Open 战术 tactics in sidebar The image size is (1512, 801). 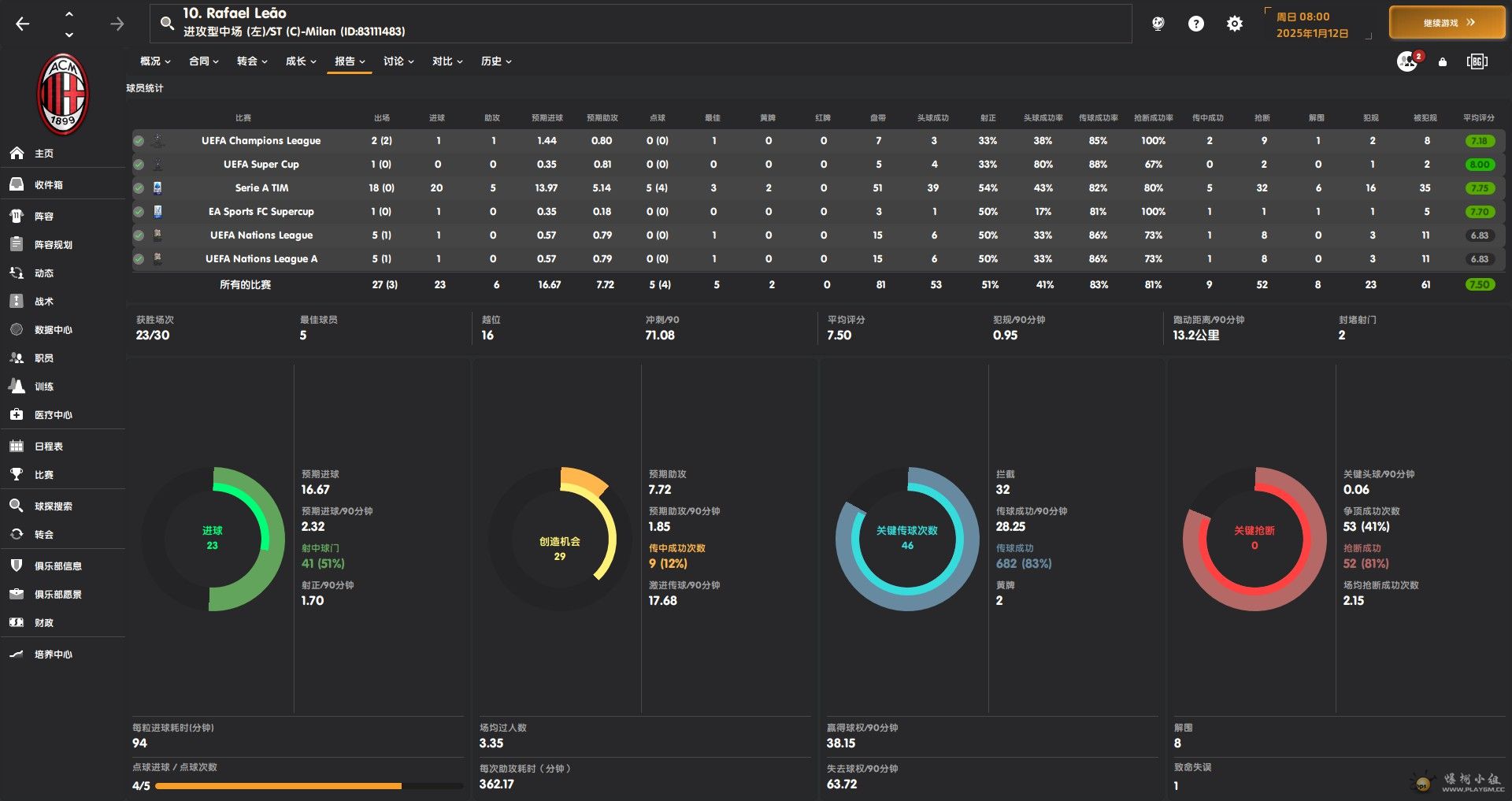point(63,302)
